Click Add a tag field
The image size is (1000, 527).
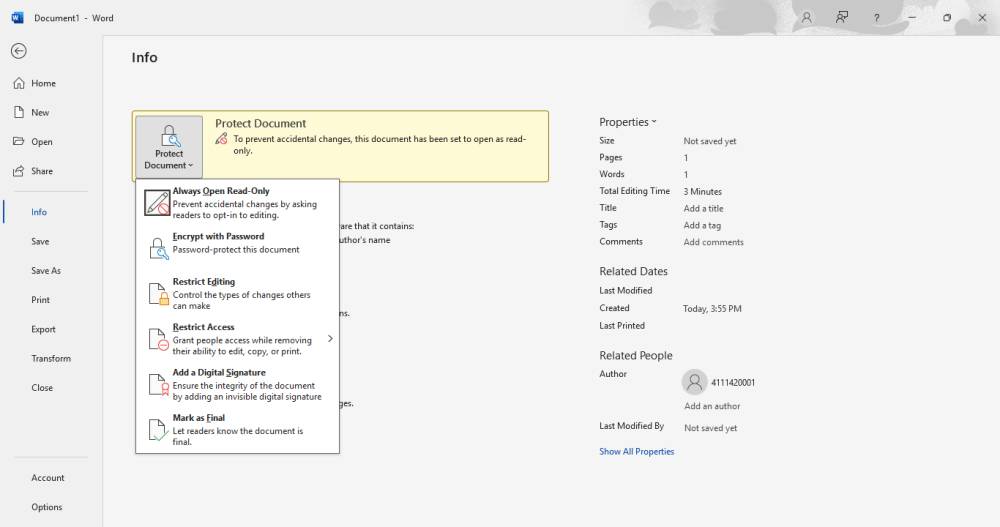coord(702,225)
